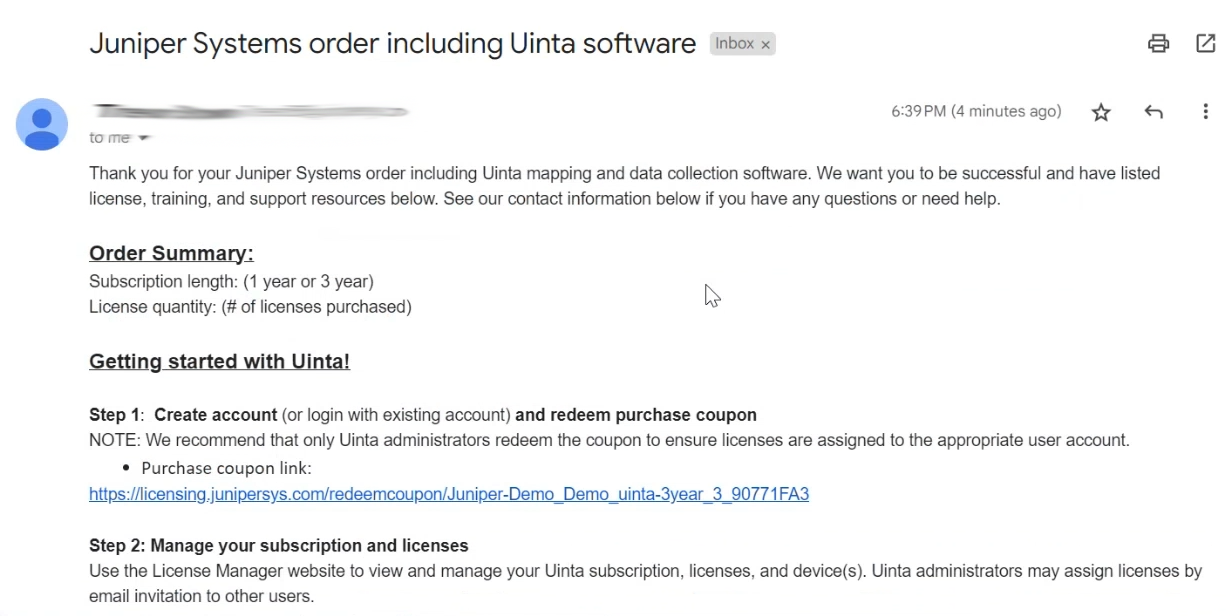The image size is (1226, 616).
Task: Click the email subject title
Action: 392,44
